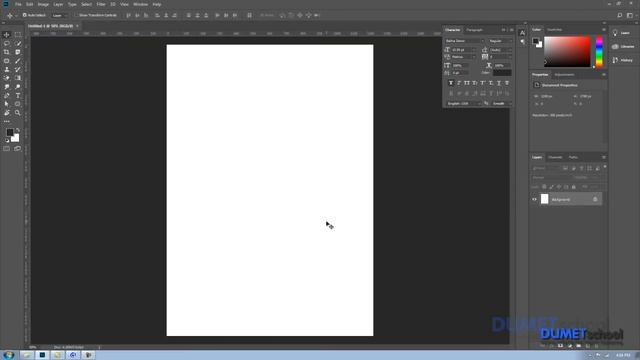The image size is (640, 360).
Task: Click the Background layer lock icon
Action: click(595, 199)
